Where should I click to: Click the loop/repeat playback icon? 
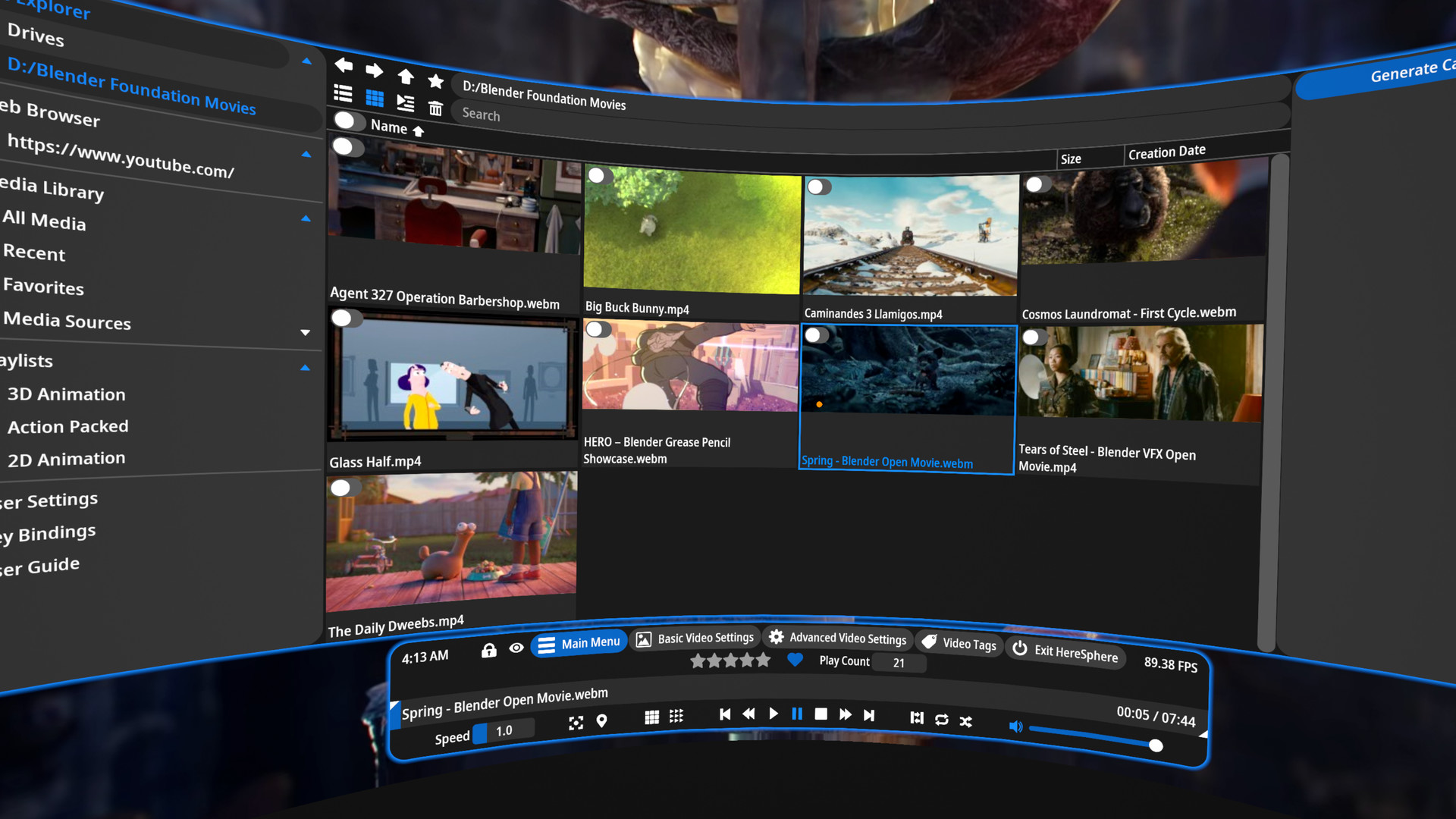[x=941, y=718]
